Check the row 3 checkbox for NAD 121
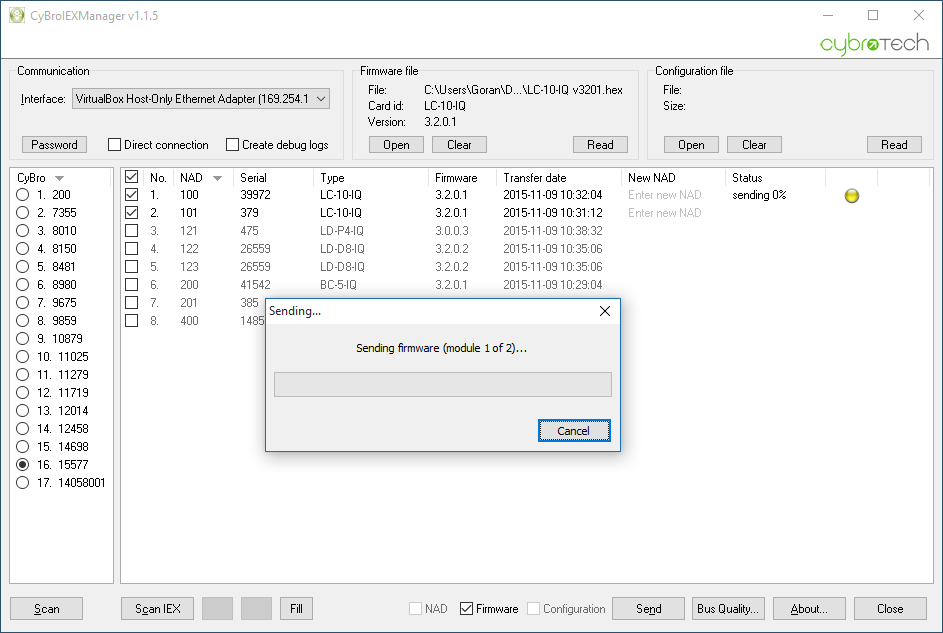Viewport: 943px width, 633px height. [131, 231]
